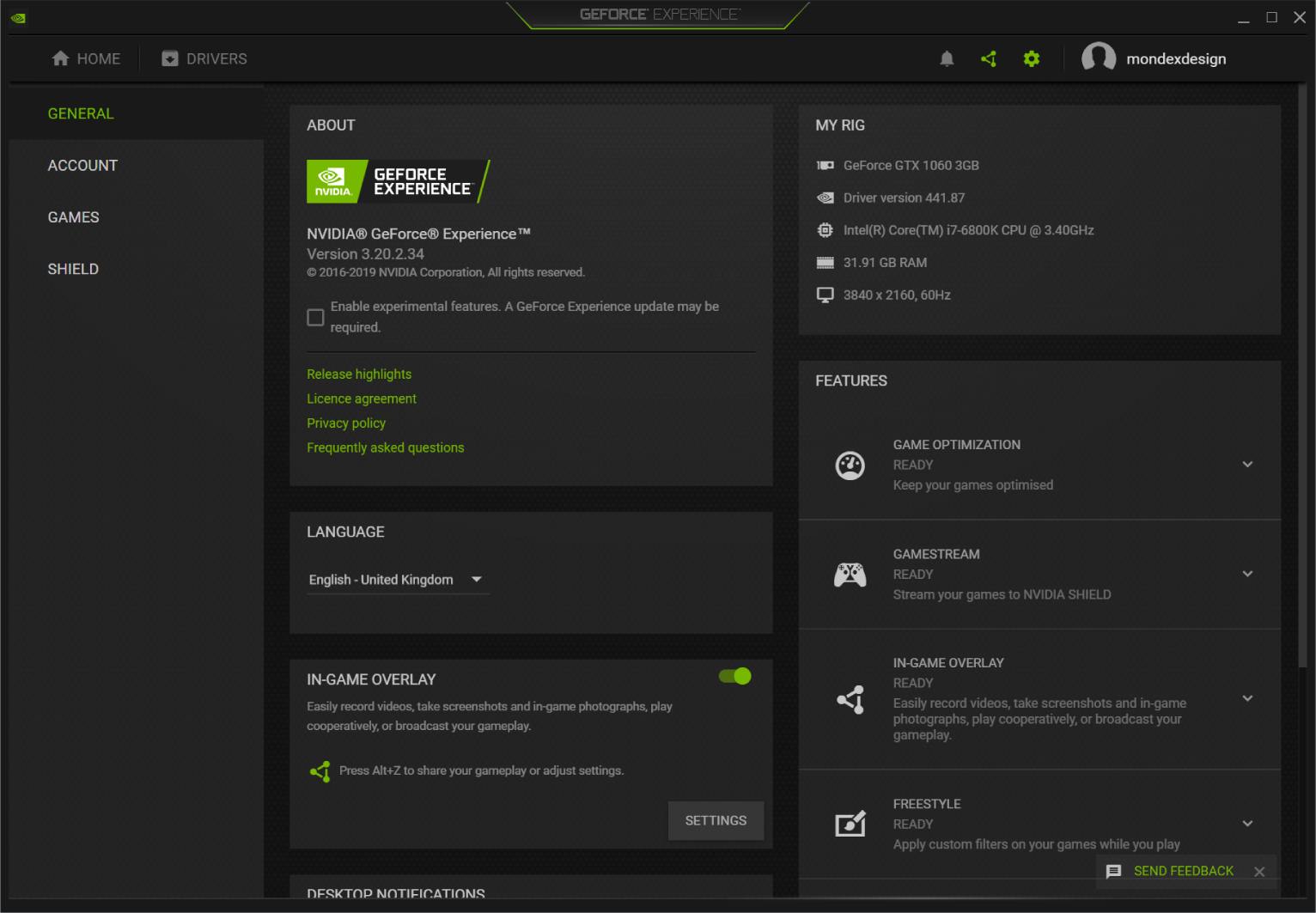Image resolution: width=1316 pixels, height=913 pixels.
Task: Click the mondexdesign username
Action: coord(1176,59)
